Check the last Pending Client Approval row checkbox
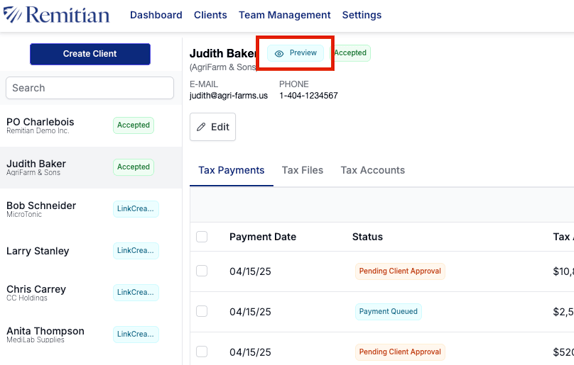 click(202, 352)
